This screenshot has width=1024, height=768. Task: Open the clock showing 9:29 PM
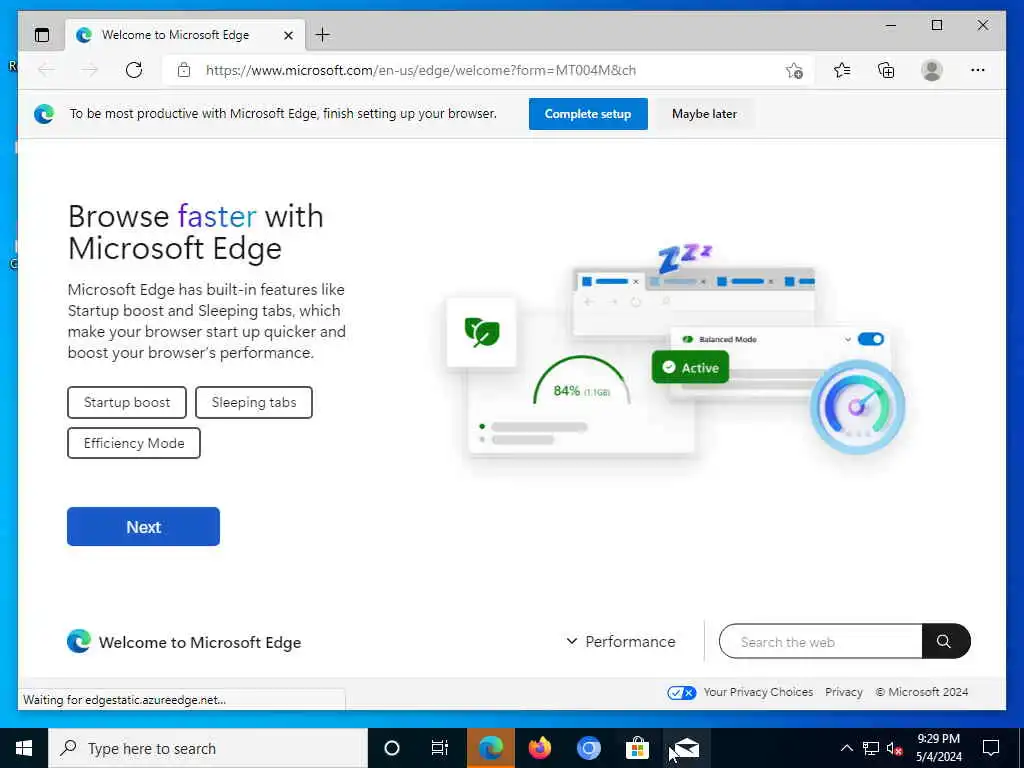[938, 748]
